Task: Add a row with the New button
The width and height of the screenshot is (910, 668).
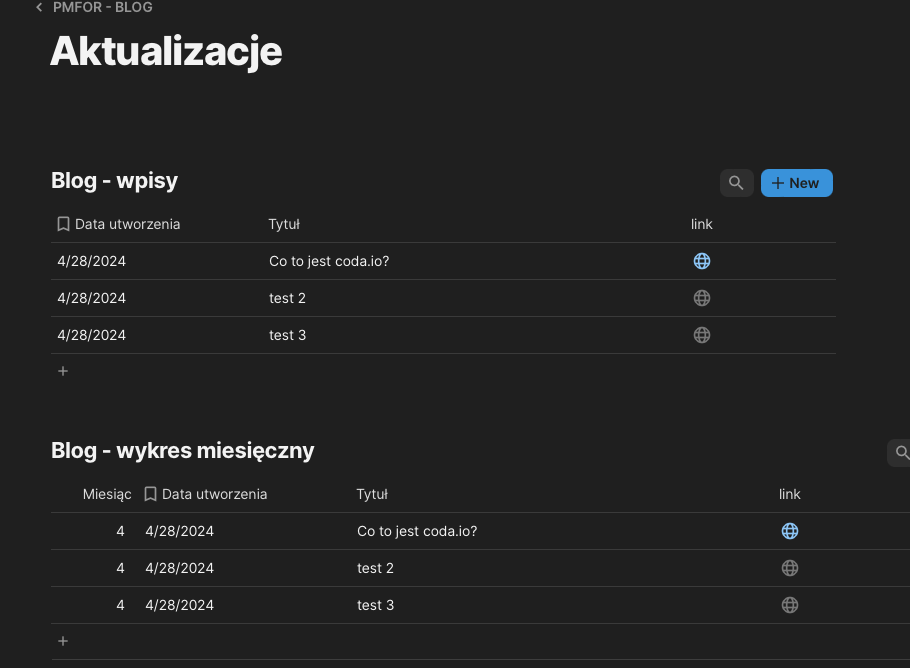Action: [796, 183]
